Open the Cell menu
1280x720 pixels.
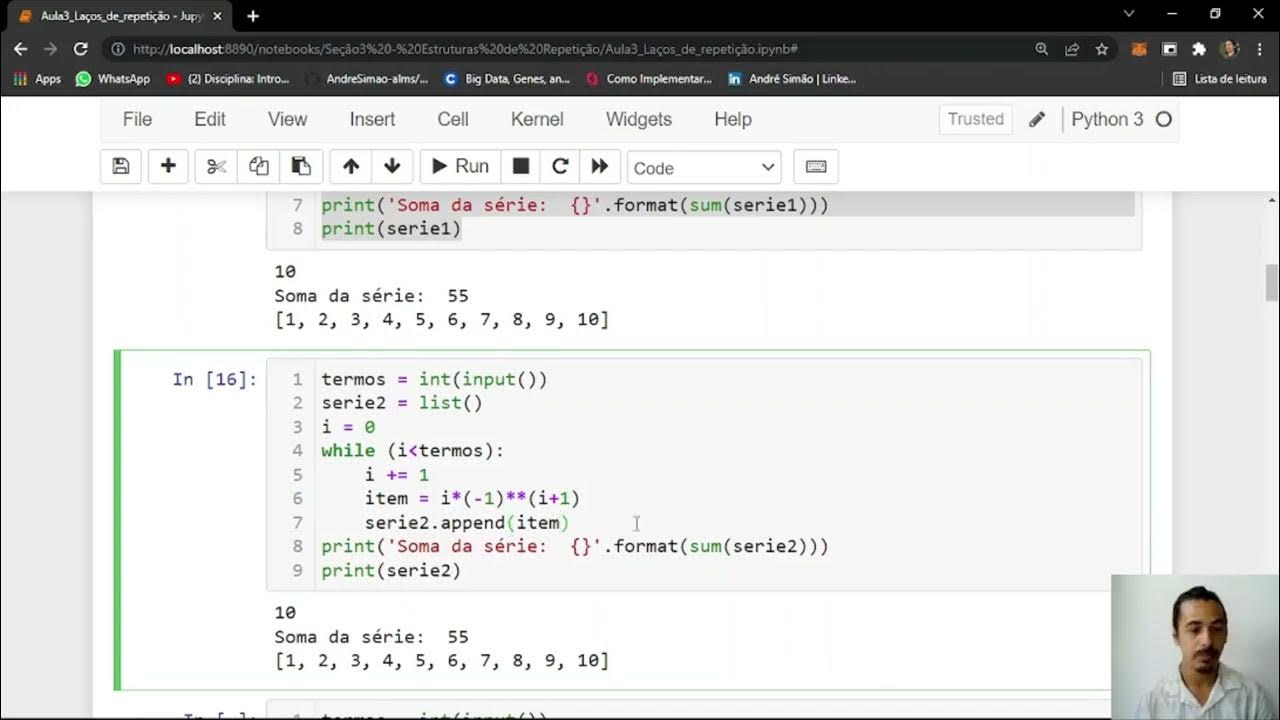pos(453,119)
